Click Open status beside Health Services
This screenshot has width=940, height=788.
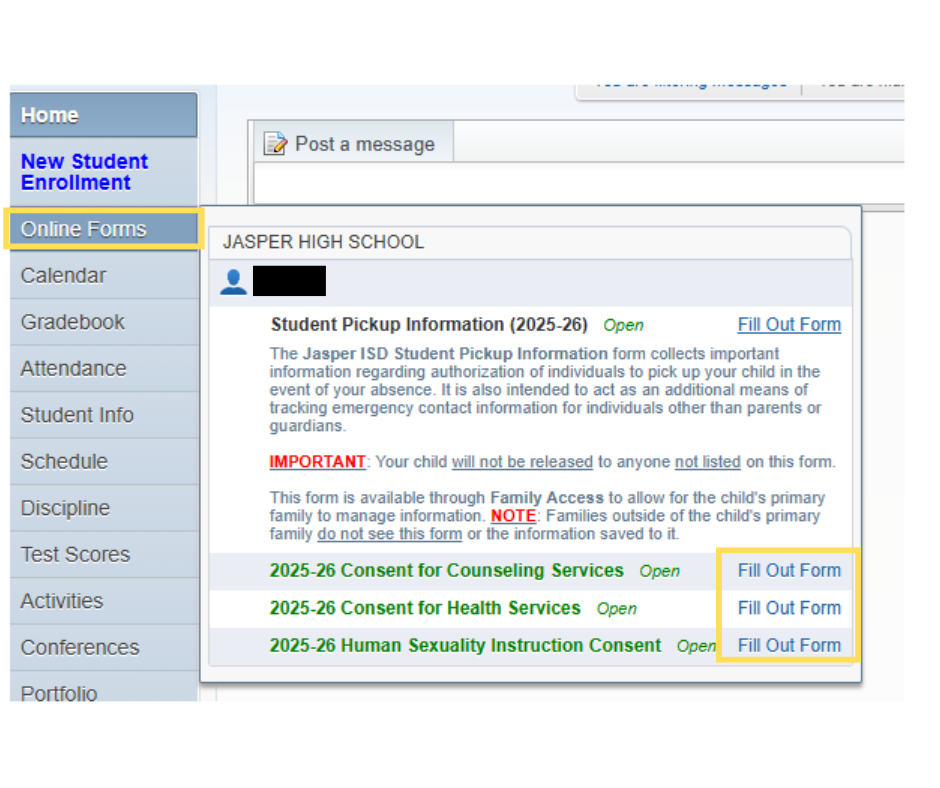pos(616,609)
